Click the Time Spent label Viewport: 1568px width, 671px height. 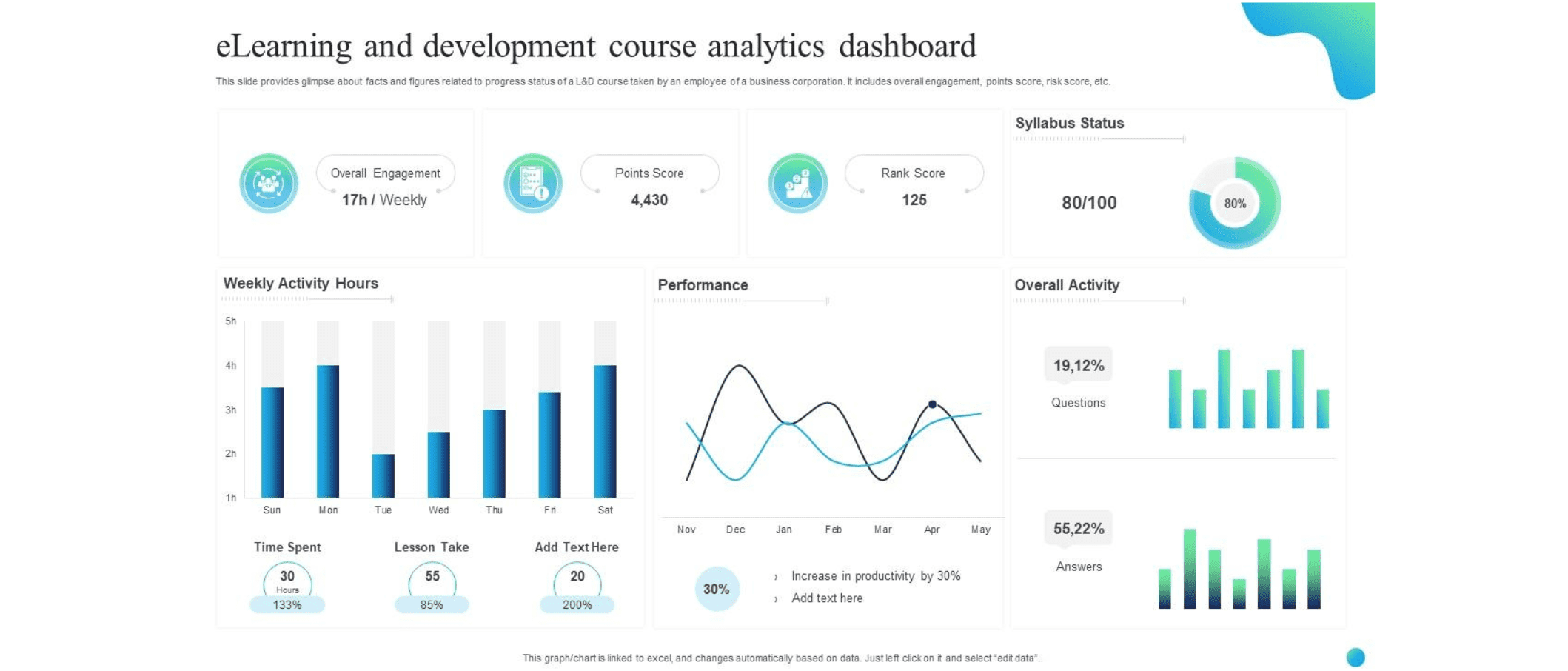coord(287,547)
